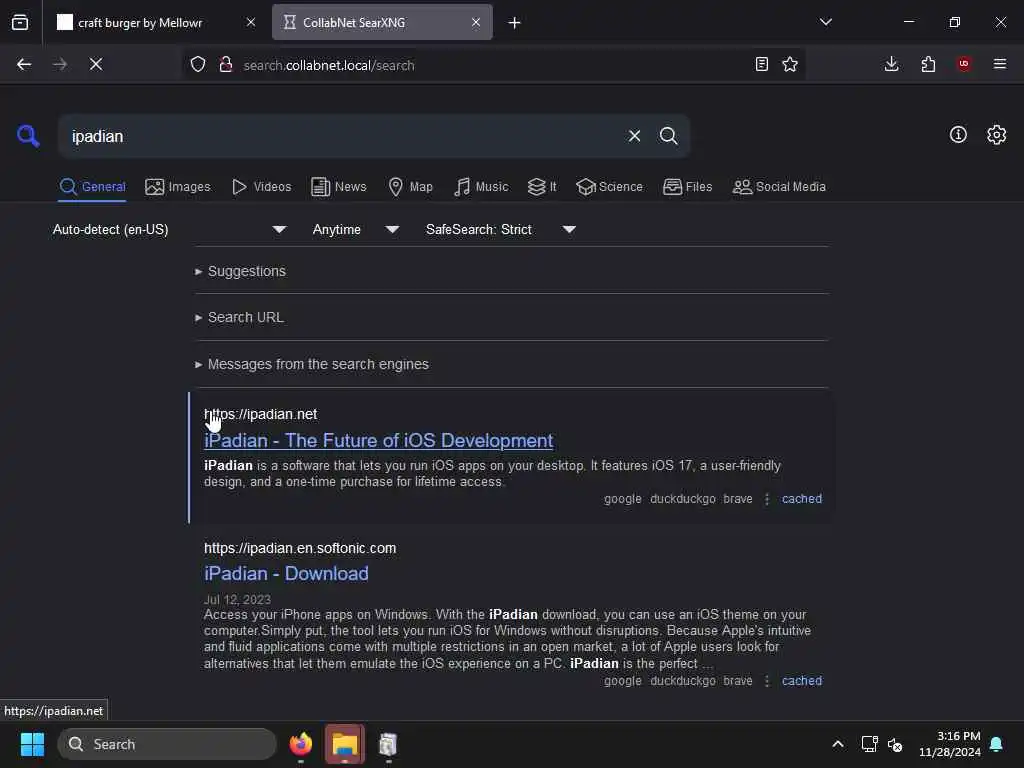This screenshot has width=1024, height=768.
Task: Open the tracking protection shield
Action: click(198, 64)
